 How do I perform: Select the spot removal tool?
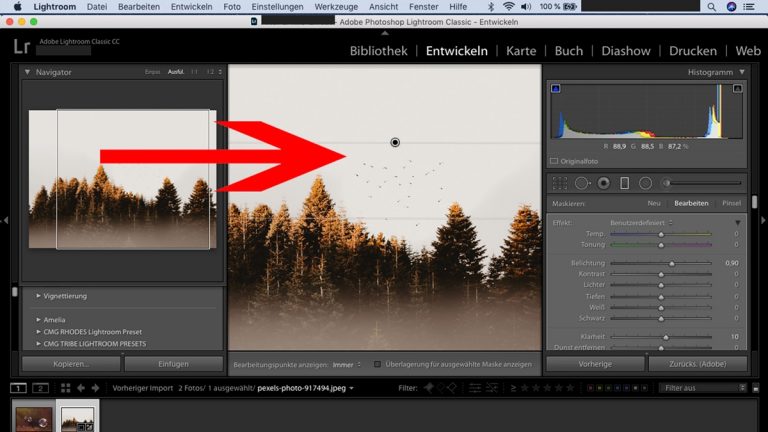click(x=582, y=183)
